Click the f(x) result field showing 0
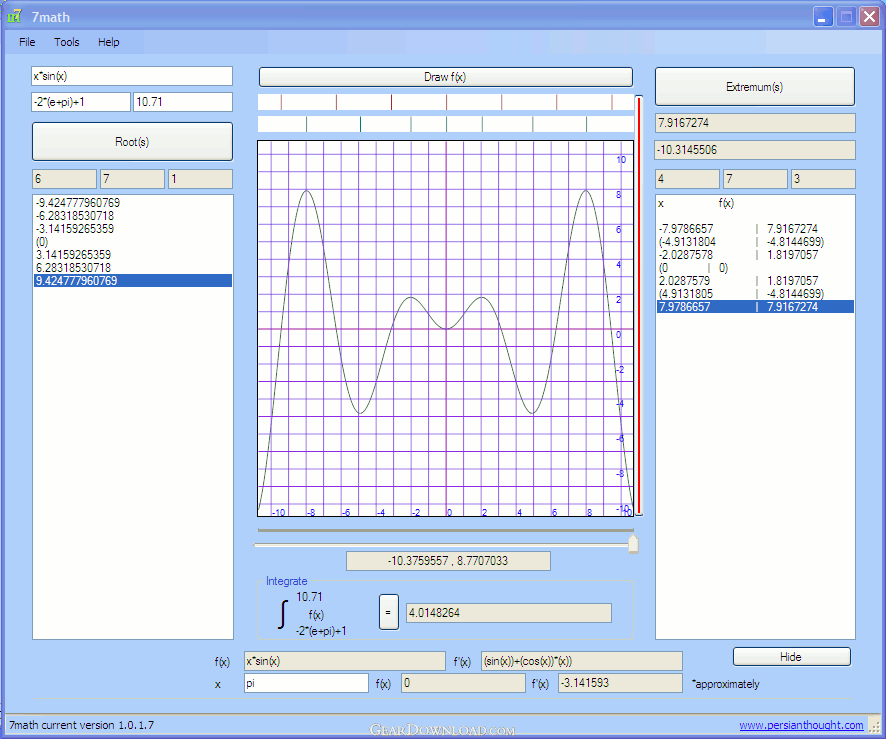Screen dimensions: 886x739 pos(463,683)
